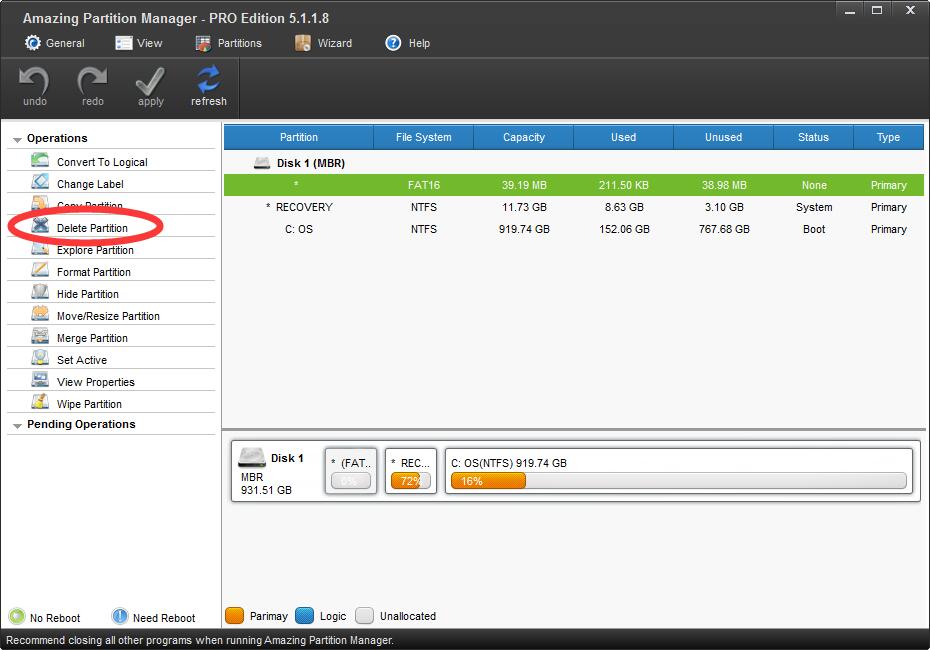Open the View menu

139,43
